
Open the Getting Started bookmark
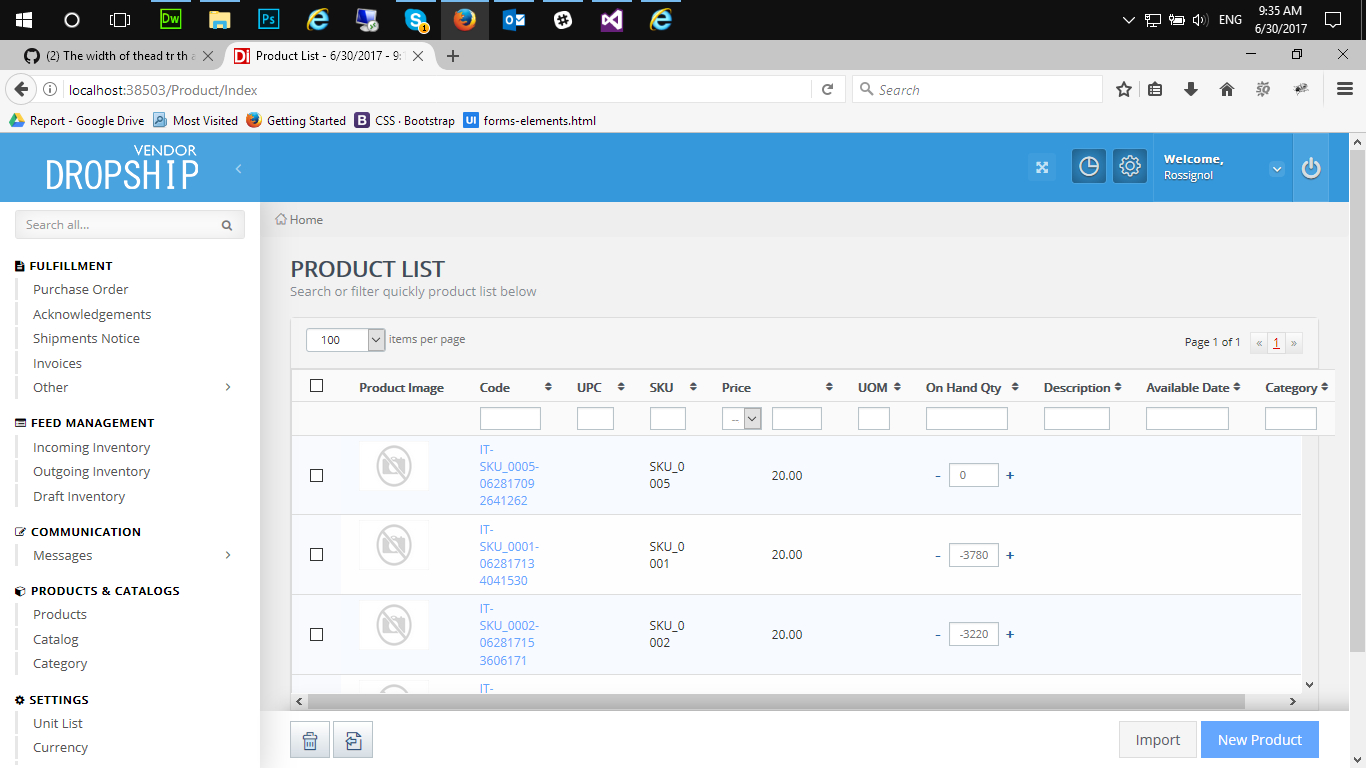pos(296,121)
